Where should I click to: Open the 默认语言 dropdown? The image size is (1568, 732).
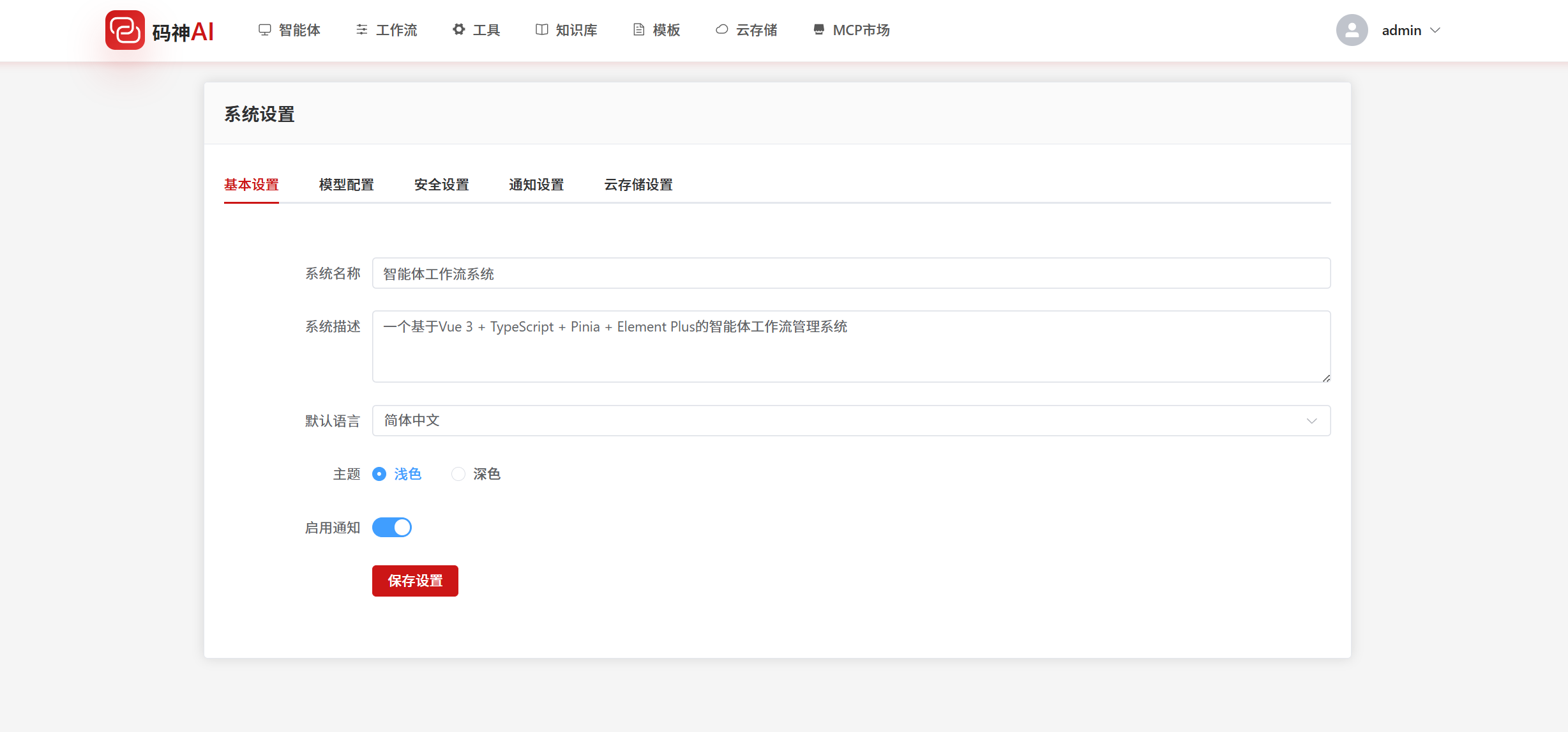point(851,421)
